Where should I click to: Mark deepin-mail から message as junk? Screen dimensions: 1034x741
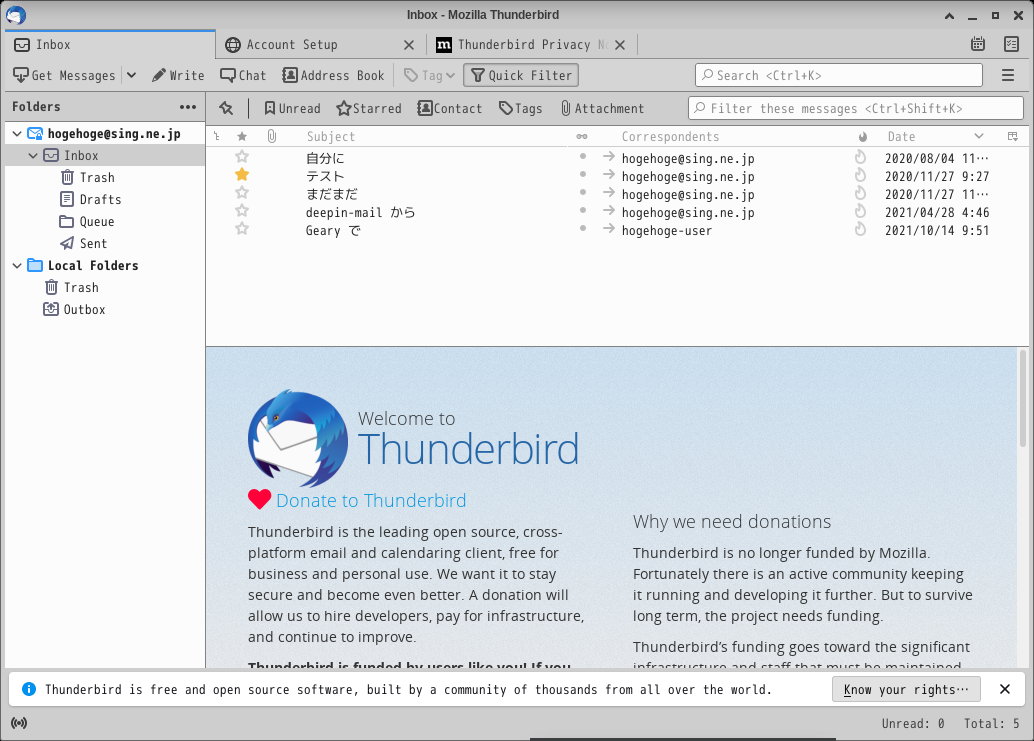[x=860, y=211]
